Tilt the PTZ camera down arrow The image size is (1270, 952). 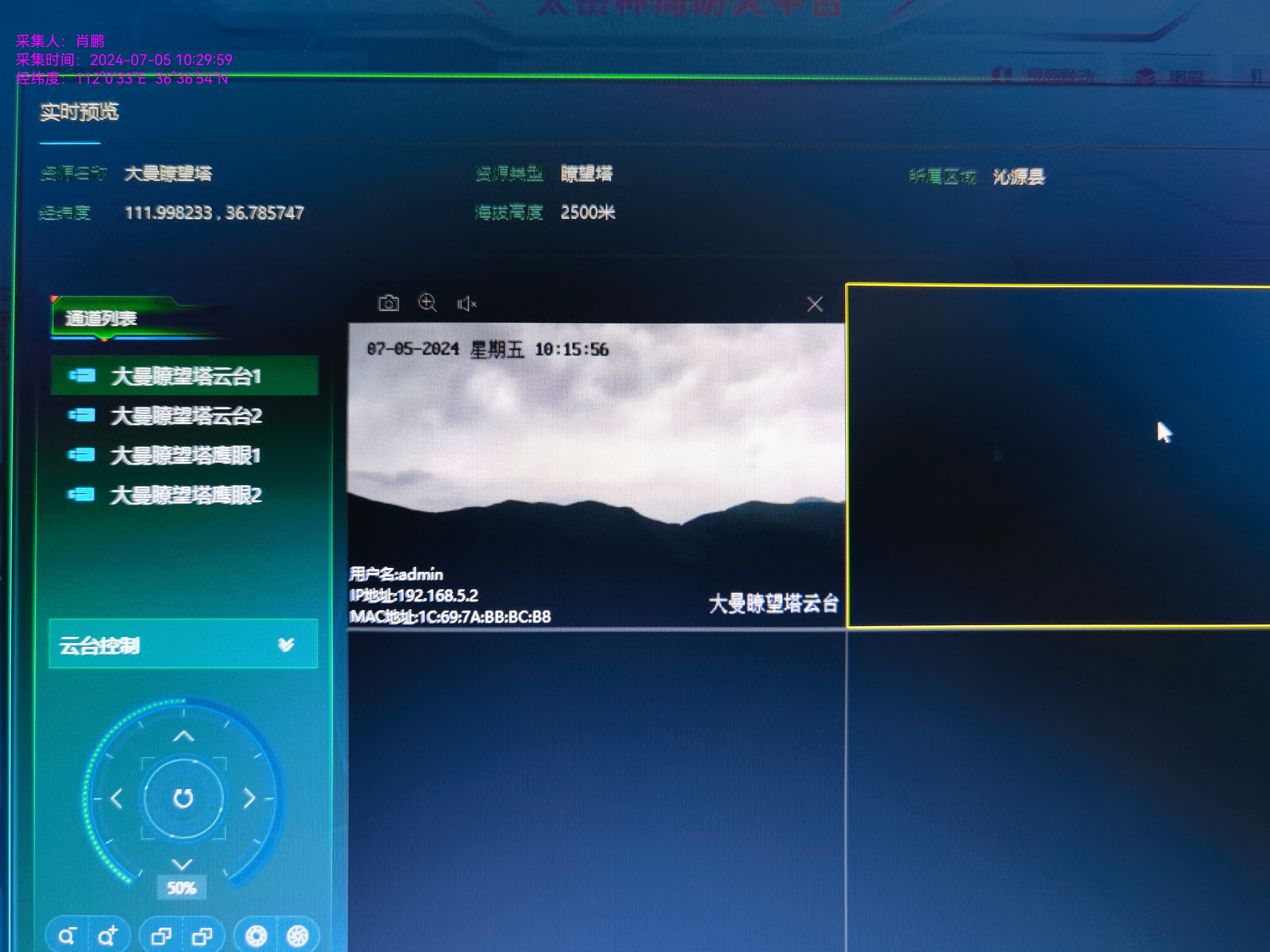point(182,864)
